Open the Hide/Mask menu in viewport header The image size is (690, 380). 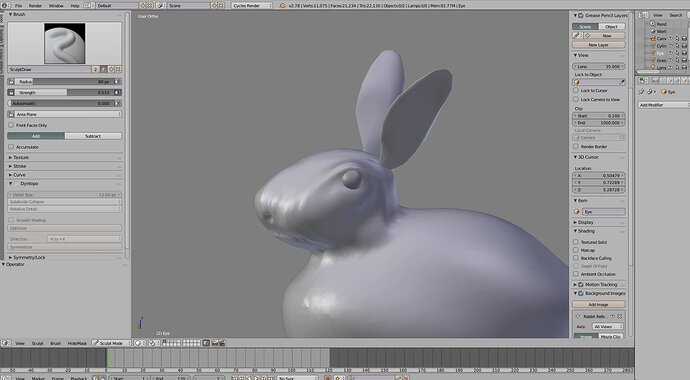(77, 343)
